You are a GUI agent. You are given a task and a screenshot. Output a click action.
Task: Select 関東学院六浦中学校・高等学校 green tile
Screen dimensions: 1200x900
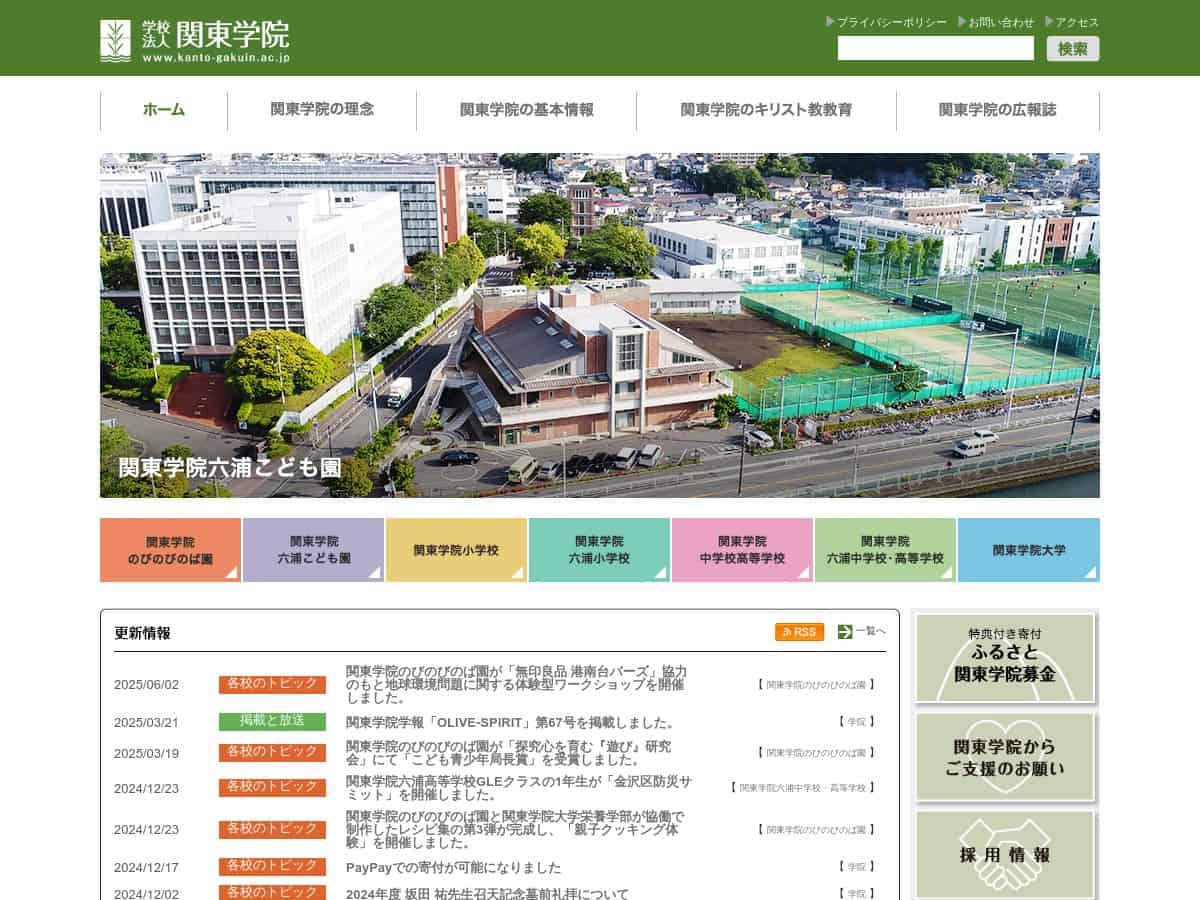[885, 550]
